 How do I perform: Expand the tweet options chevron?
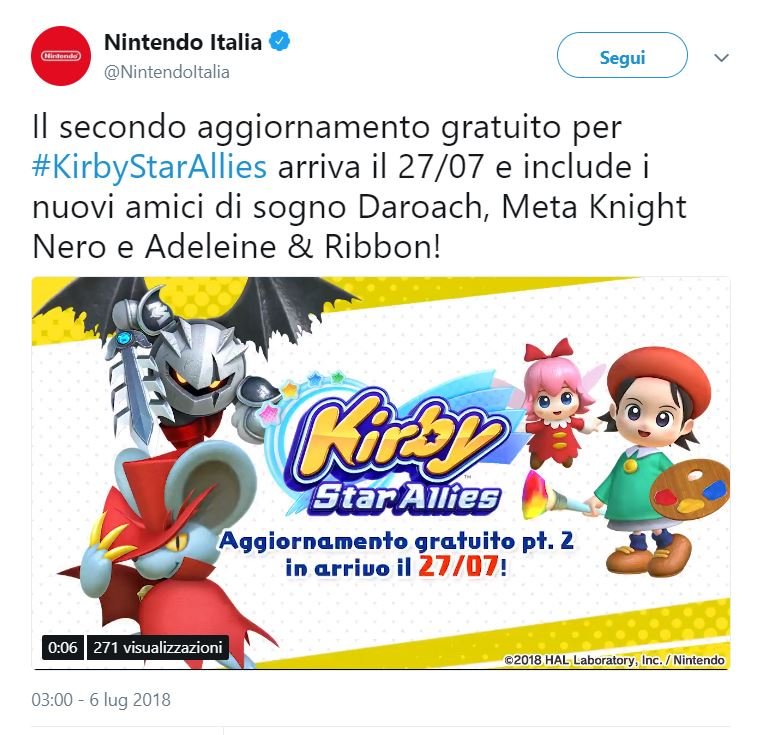point(721,58)
